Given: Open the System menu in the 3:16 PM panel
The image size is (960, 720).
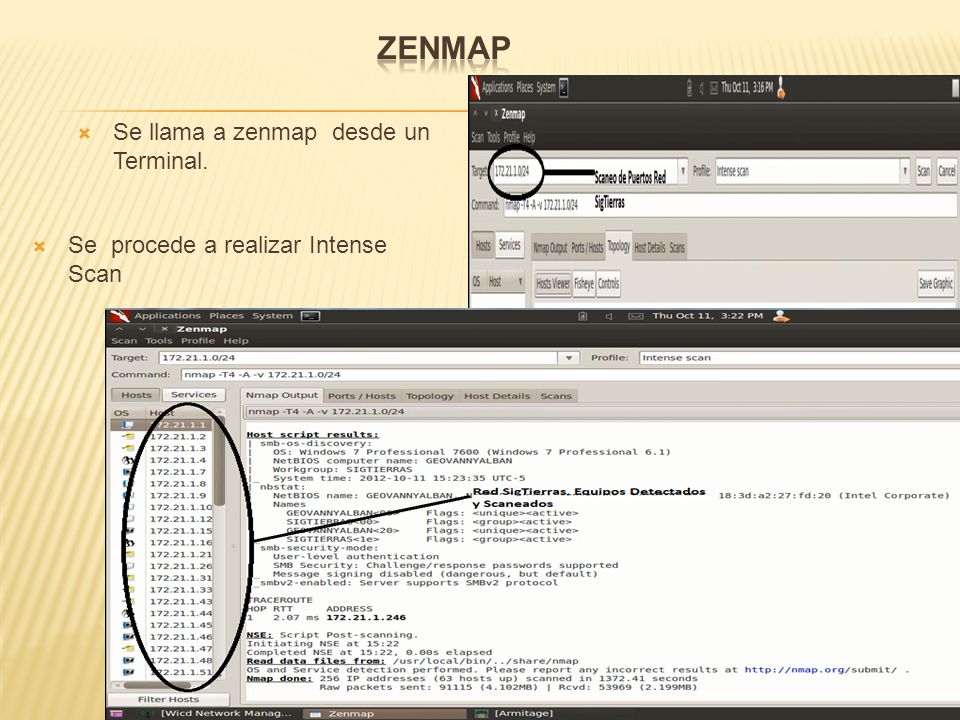Looking at the screenshot, I should click(x=546, y=88).
